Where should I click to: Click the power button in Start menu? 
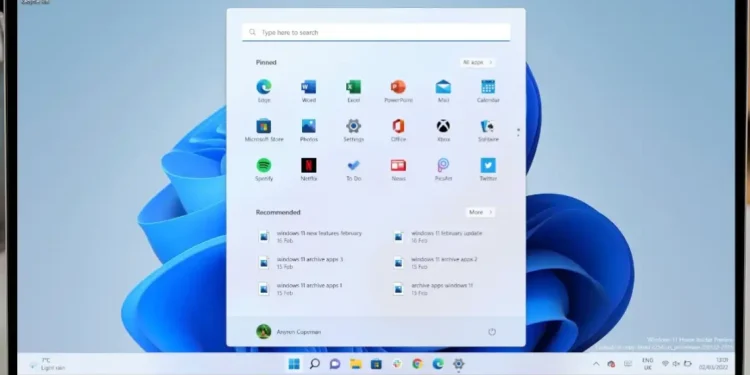click(492, 331)
